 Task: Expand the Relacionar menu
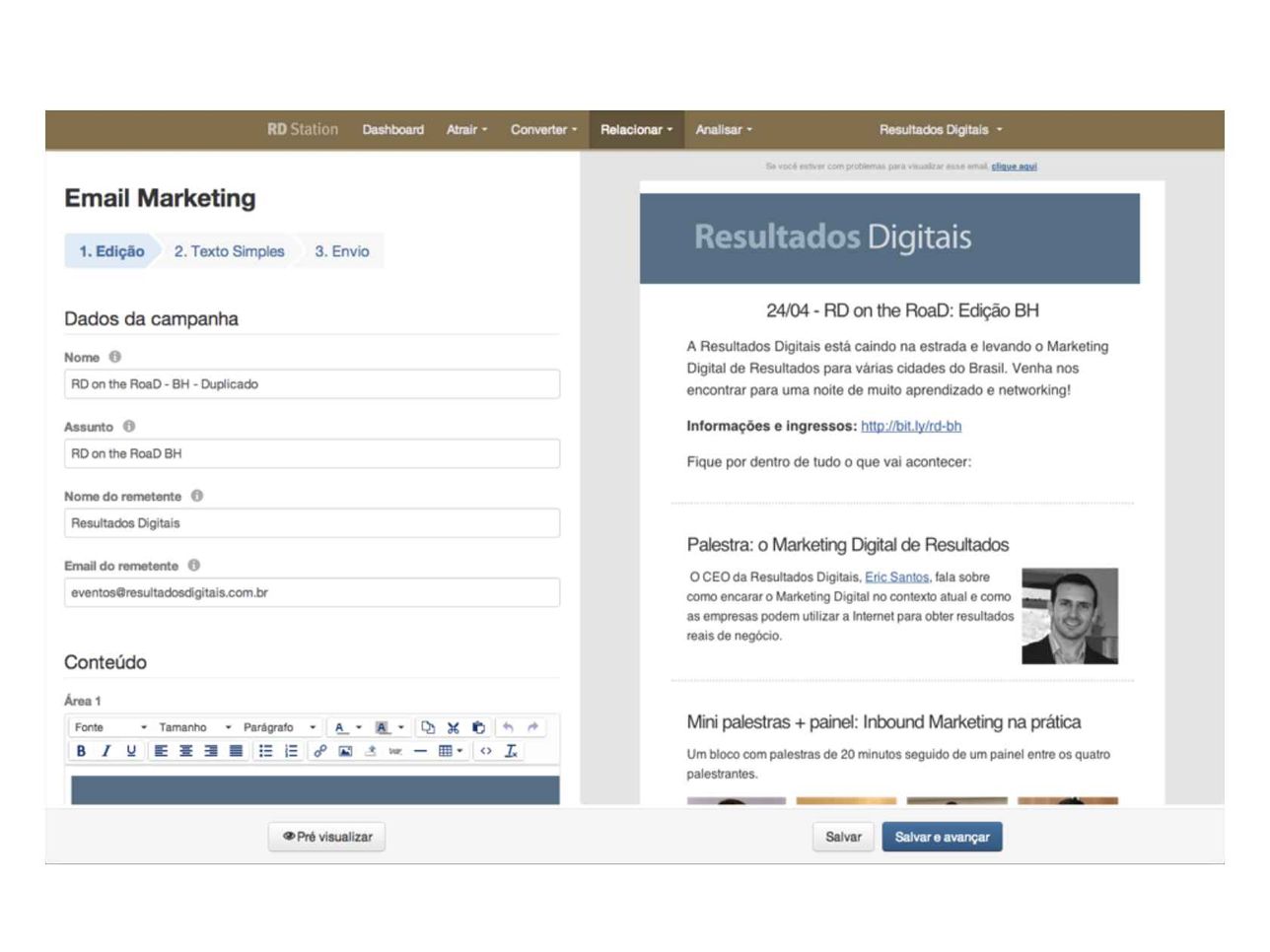click(x=636, y=129)
